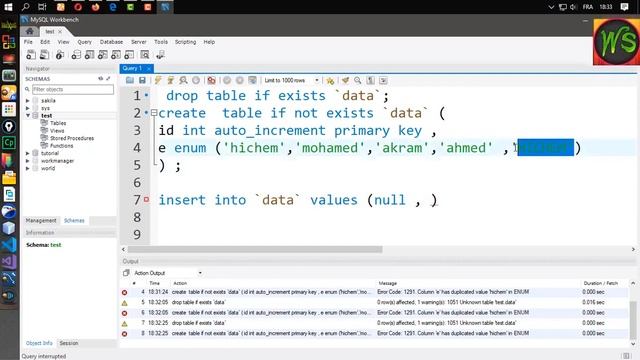Open SQL script file icon in main toolbar
Viewport: 640px width, 360px height.
[44, 55]
